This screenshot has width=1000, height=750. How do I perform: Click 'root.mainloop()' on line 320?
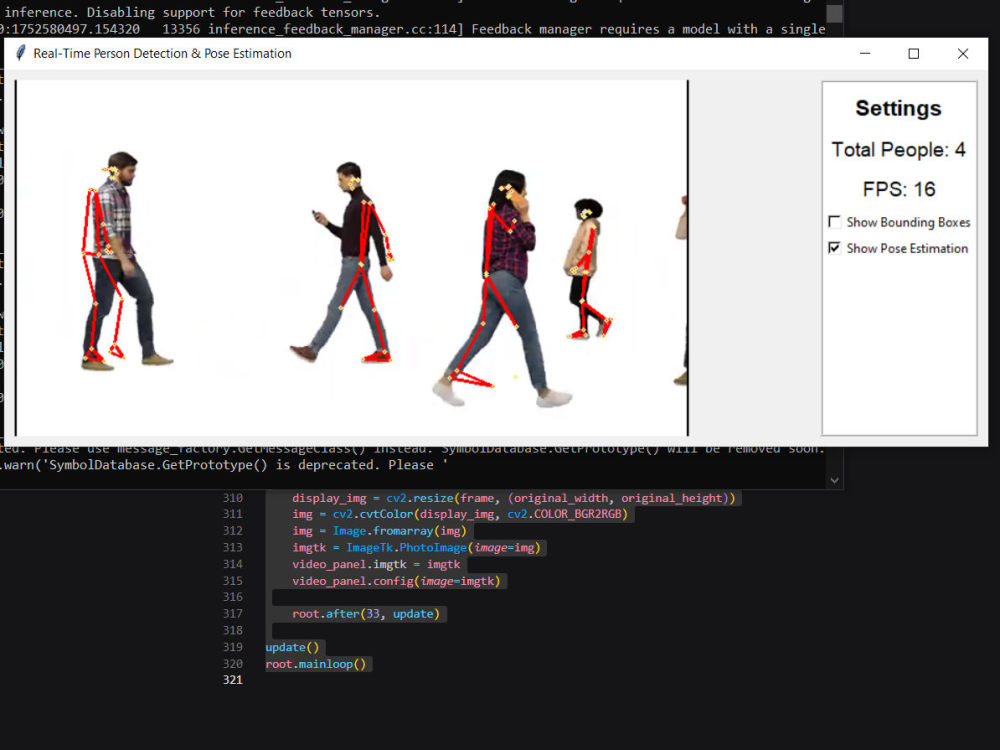coord(316,664)
